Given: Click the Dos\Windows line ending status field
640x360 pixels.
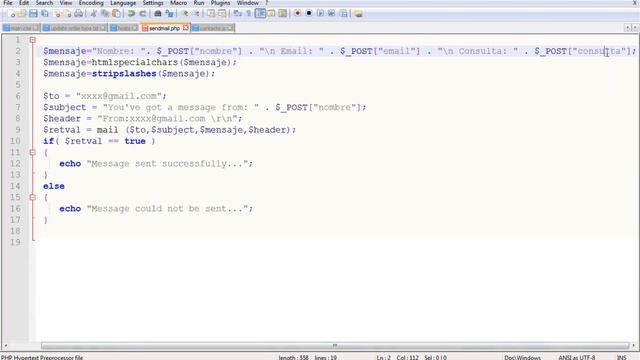Looking at the screenshot, I should point(522,358).
